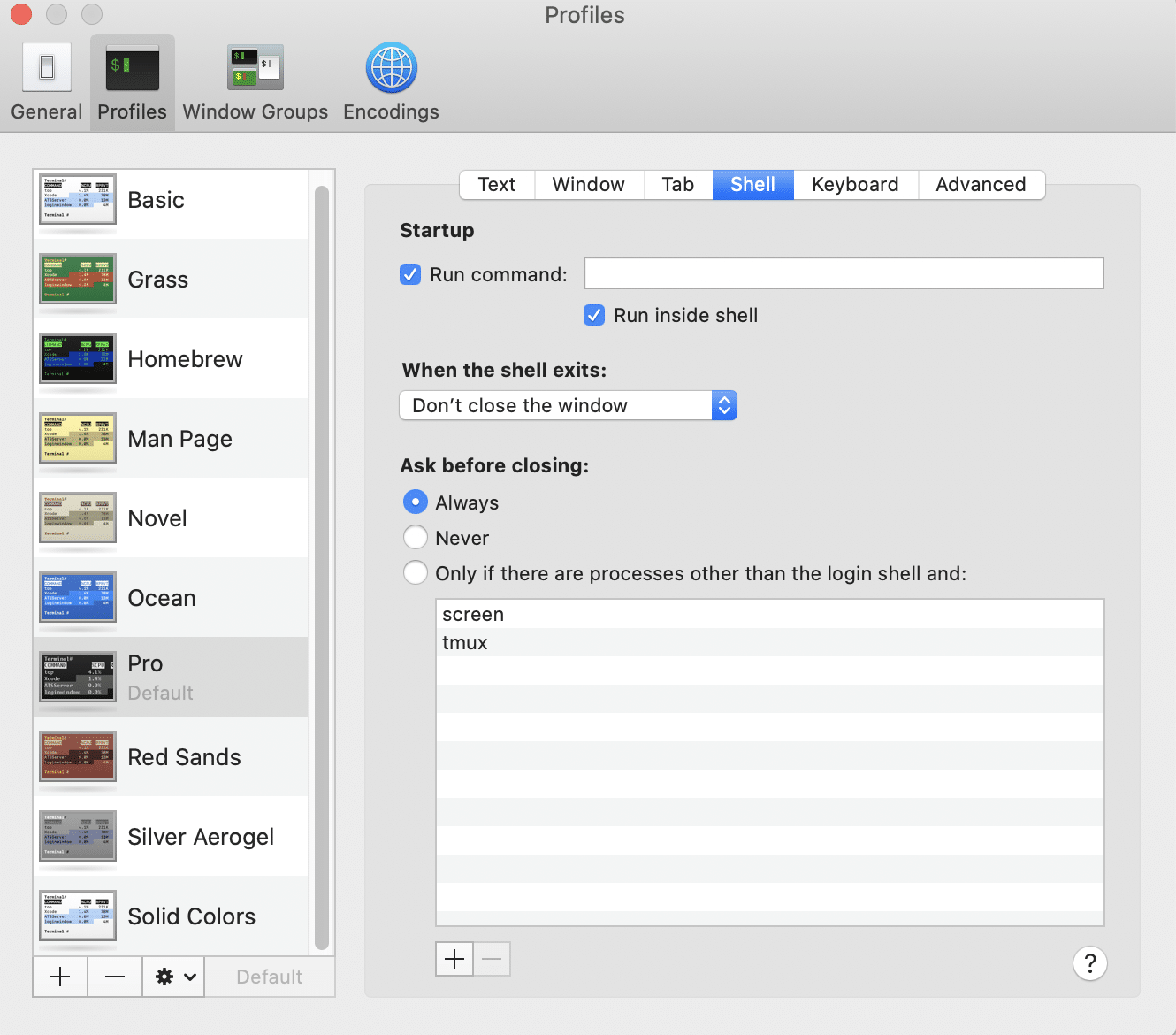Add a process to the ask-before-closing list

coord(454,959)
